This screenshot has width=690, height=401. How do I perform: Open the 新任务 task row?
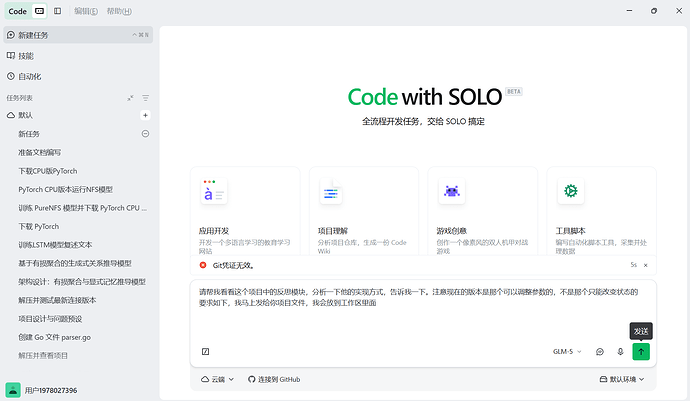point(78,134)
